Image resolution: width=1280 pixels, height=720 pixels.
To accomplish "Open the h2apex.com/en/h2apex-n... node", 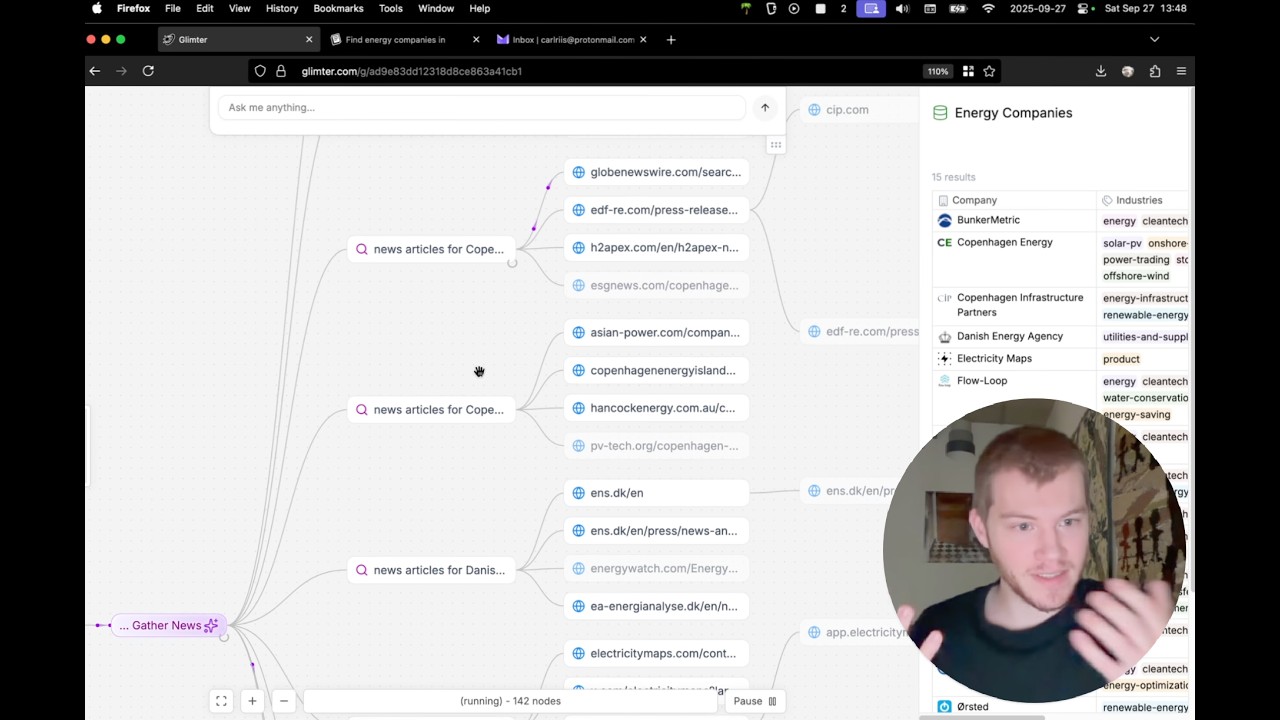I will click(x=657, y=248).
